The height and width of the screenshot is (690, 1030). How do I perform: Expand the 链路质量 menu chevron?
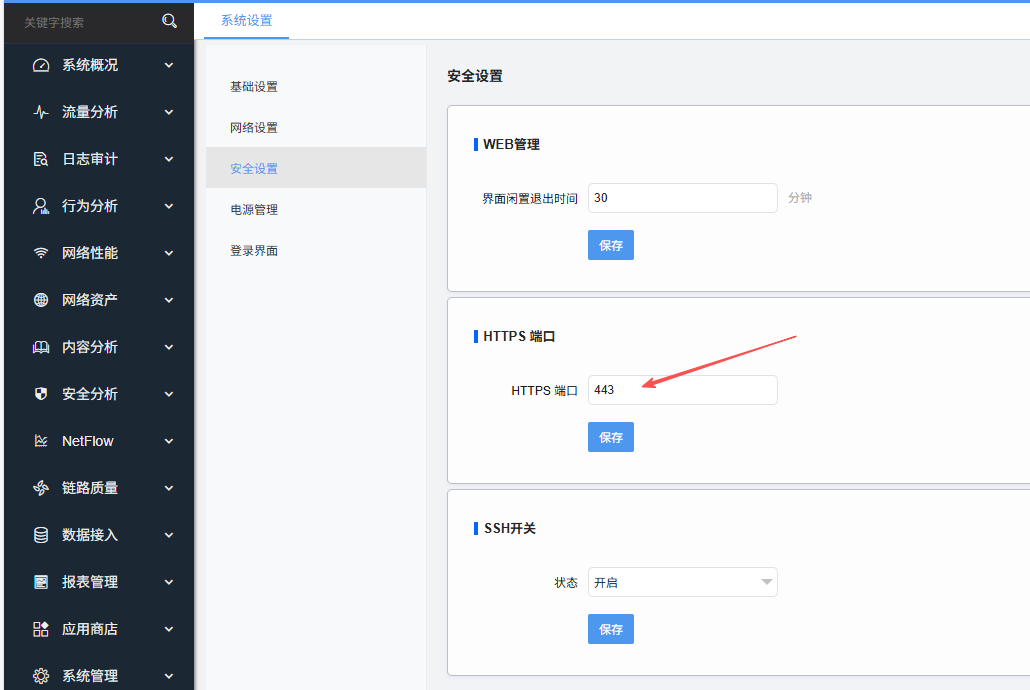169,488
